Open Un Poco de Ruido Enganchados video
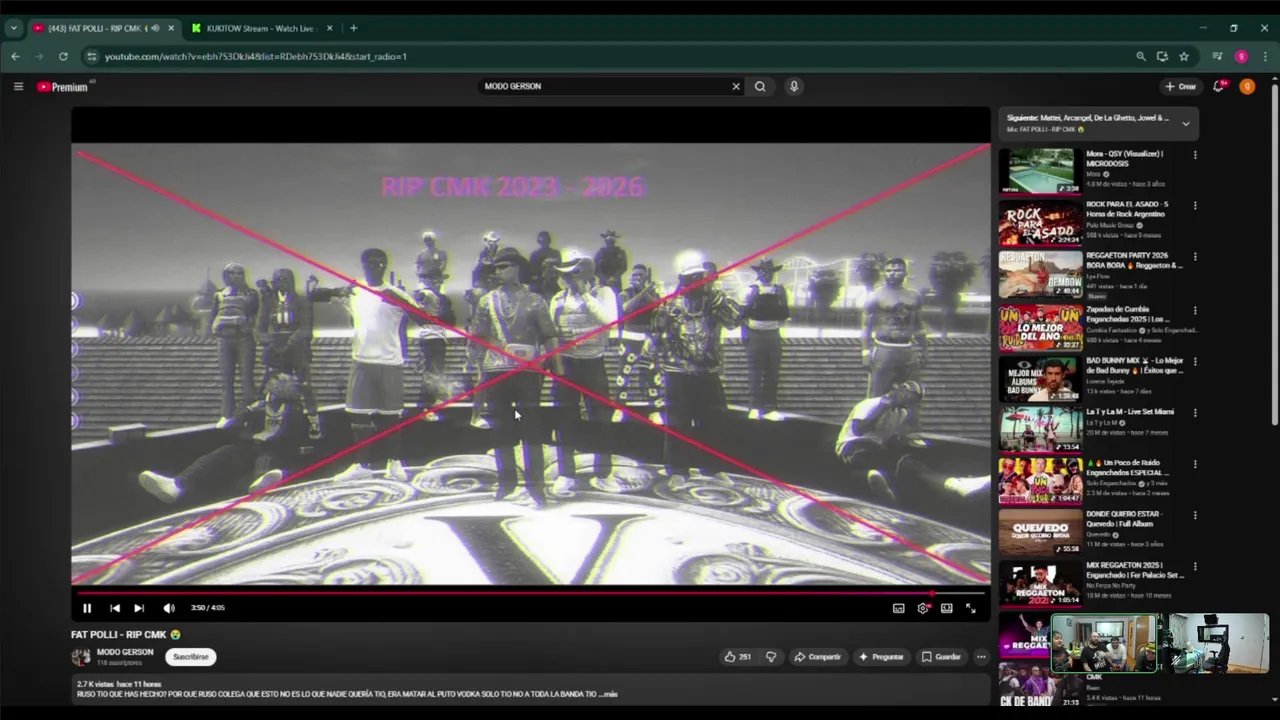Screen dimensions: 1280x720 pos(1040,481)
